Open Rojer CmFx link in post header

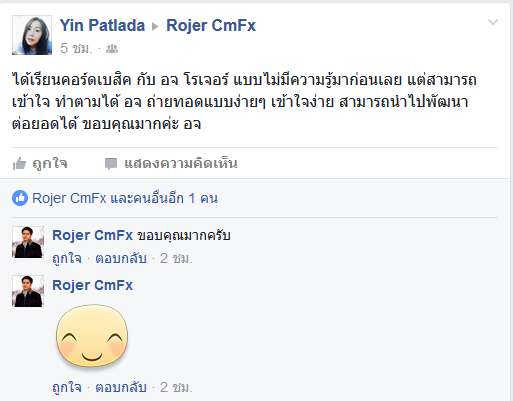coord(211,25)
